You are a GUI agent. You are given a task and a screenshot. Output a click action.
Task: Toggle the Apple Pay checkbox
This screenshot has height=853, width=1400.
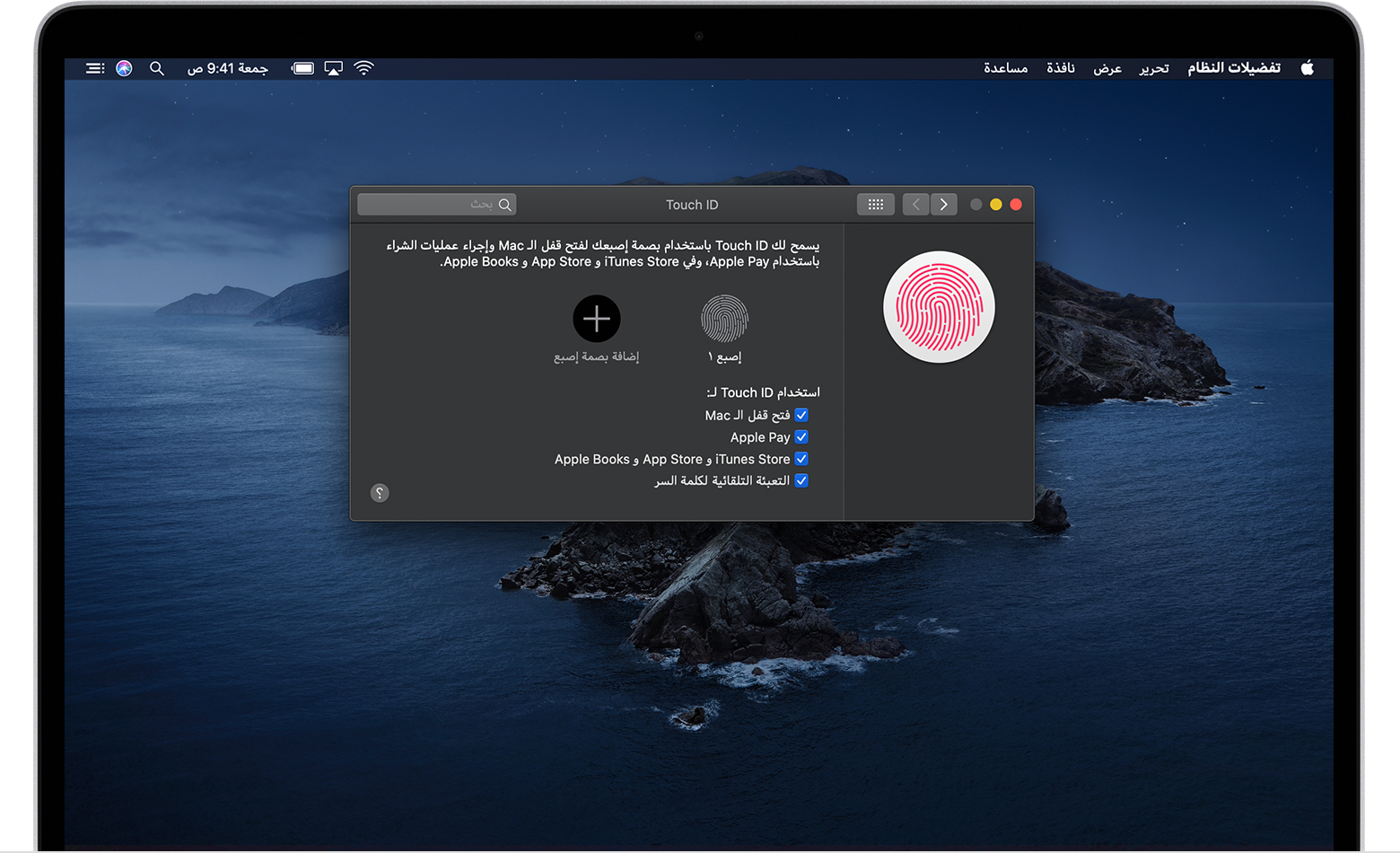(x=802, y=437)
